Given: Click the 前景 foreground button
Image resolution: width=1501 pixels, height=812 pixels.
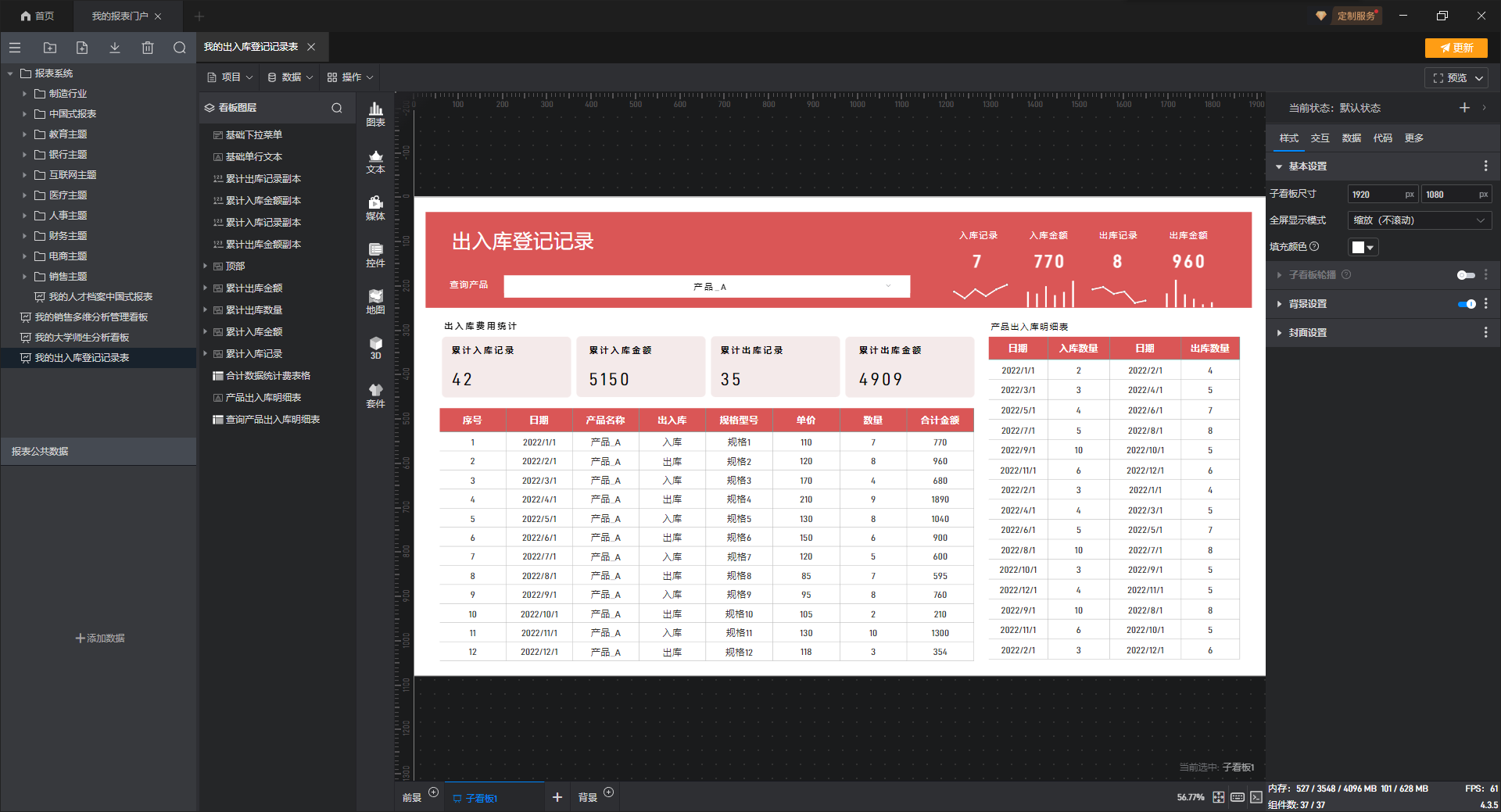Looking at the screenshot, I should tap(412, 798).
